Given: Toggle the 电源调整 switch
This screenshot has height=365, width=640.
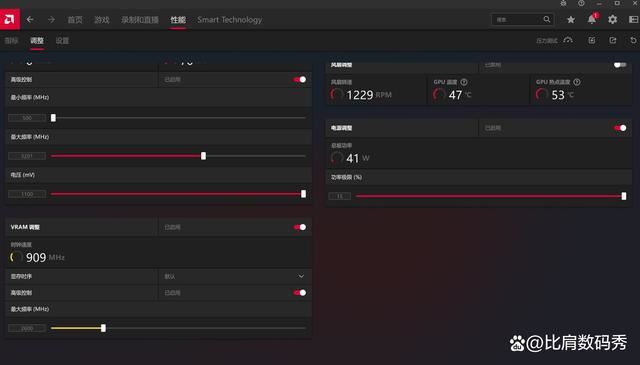Looking at the screenshot, I should point(620,128).
